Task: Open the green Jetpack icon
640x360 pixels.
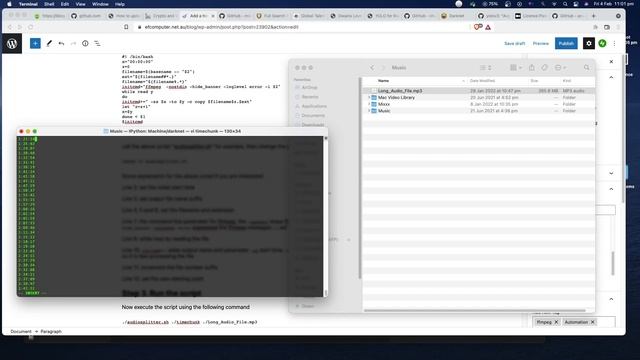Action: [x=602, y=43]
